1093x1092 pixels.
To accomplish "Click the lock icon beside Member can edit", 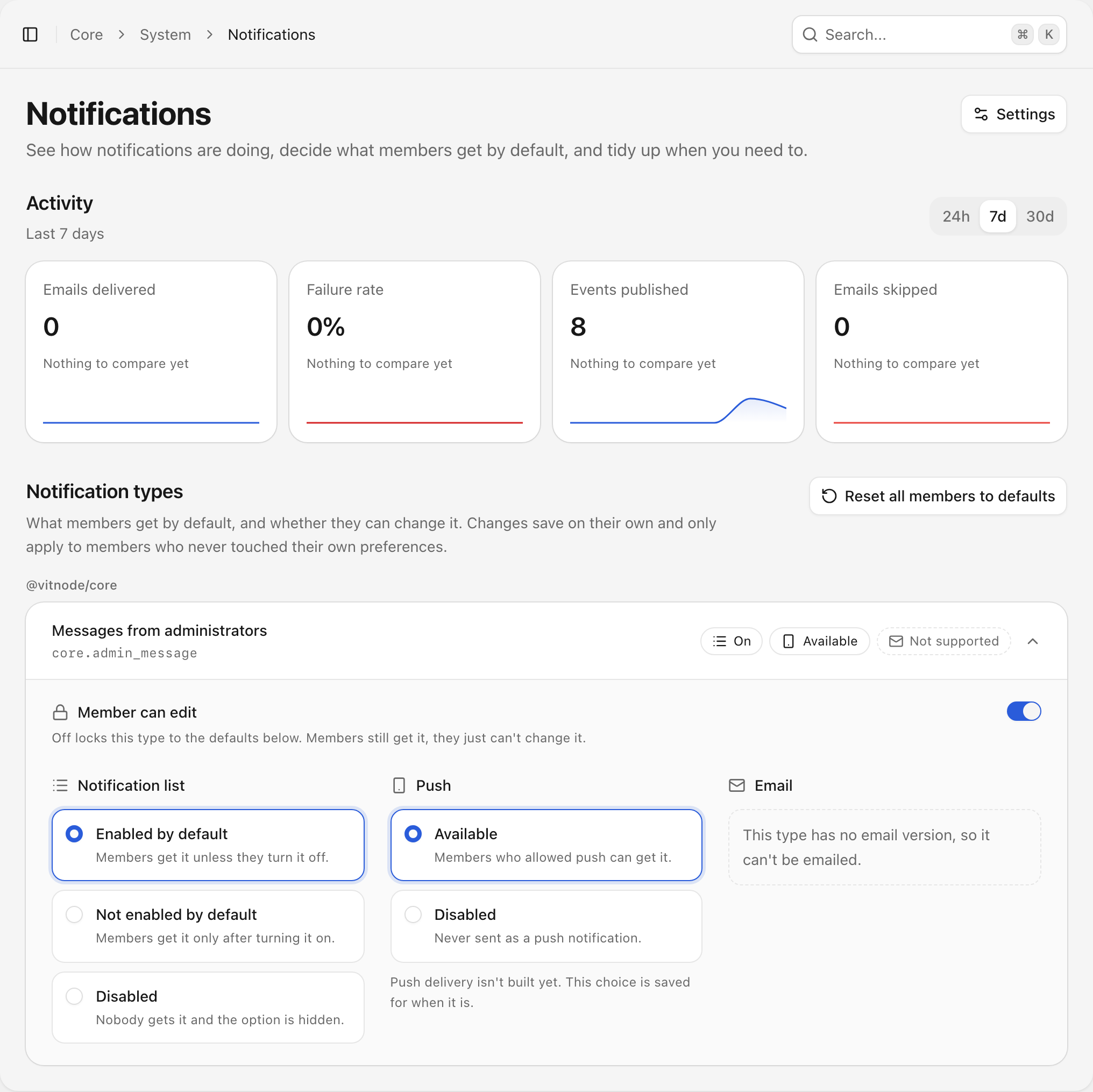I will [60, 712].
